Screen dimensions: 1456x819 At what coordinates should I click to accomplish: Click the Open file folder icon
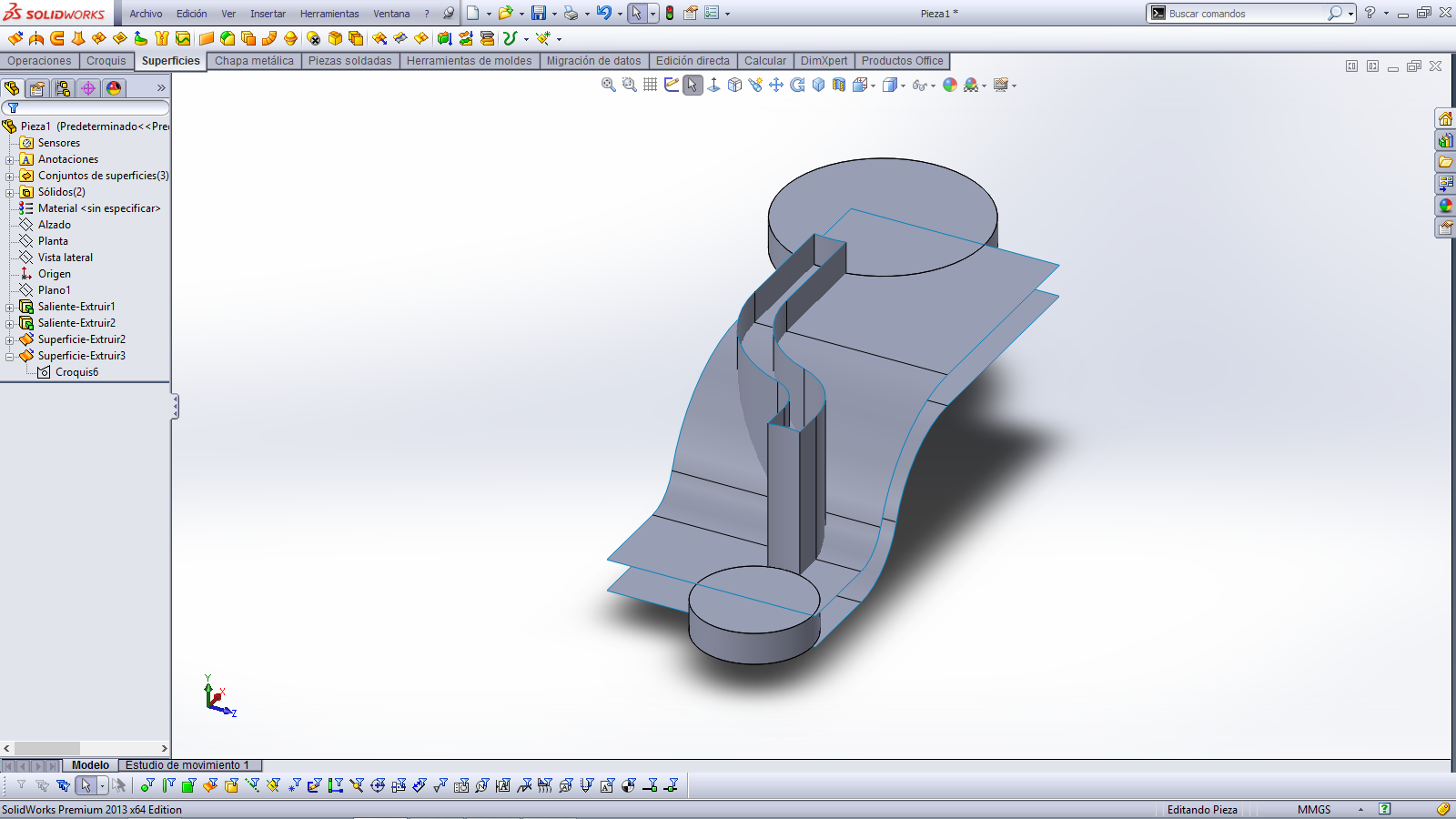pos(505,13)
